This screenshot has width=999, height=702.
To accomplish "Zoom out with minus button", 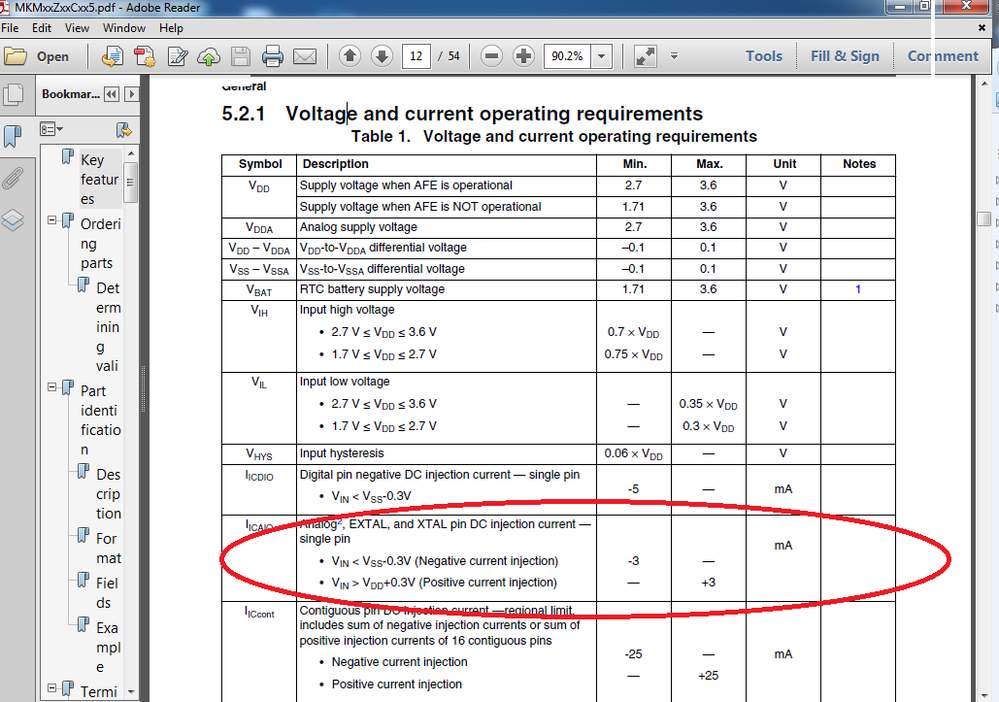I will coord(491,56).
